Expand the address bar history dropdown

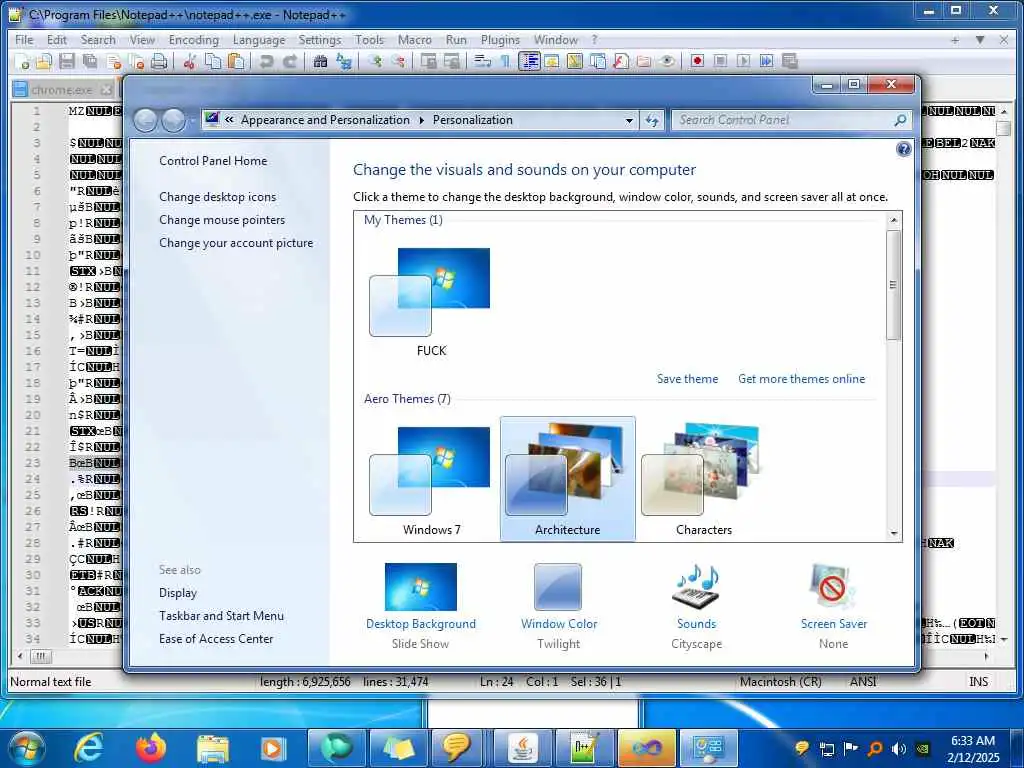tap(629, 120)
